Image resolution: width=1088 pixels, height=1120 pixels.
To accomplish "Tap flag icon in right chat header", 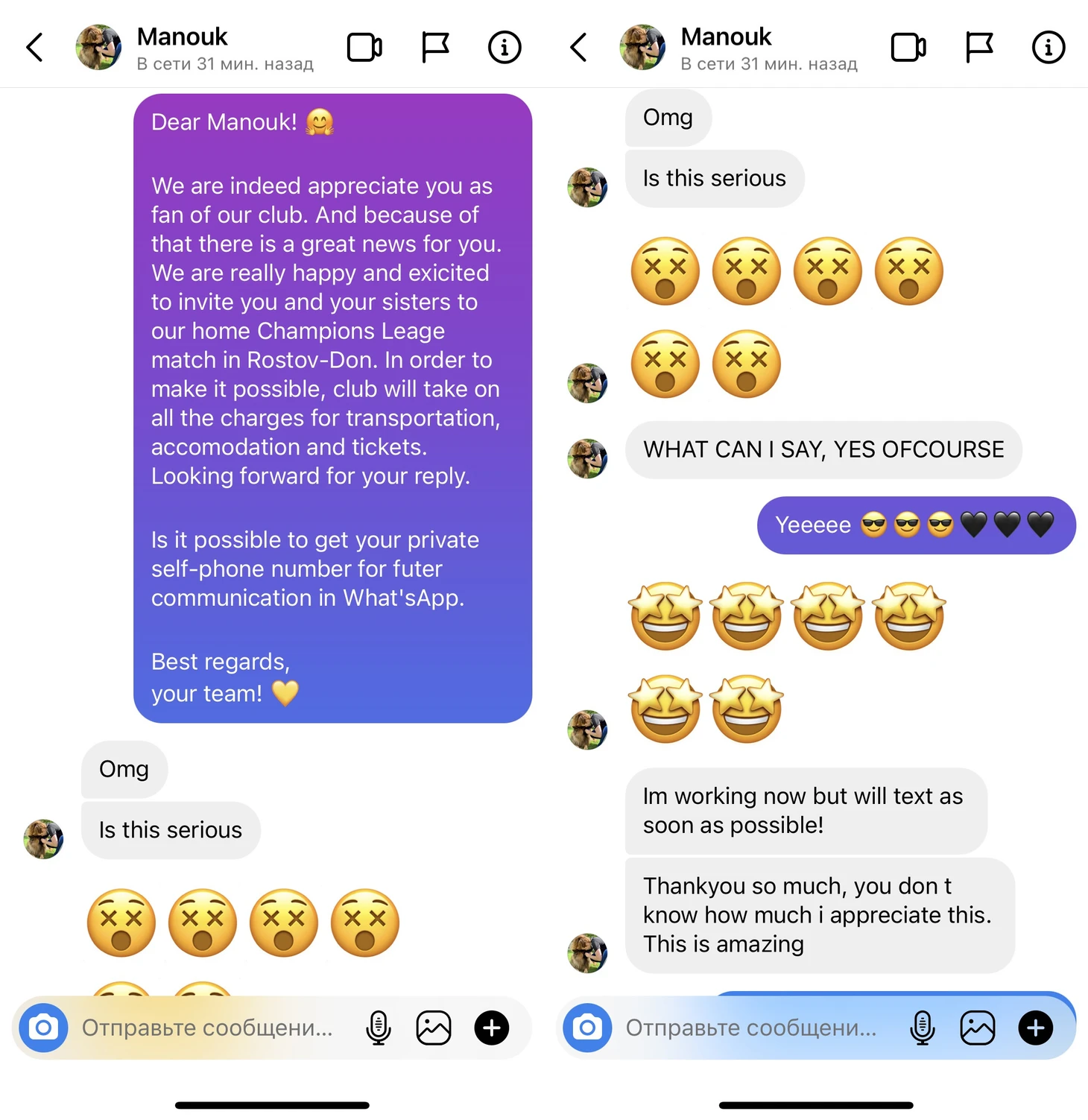I will click(979, 48).
